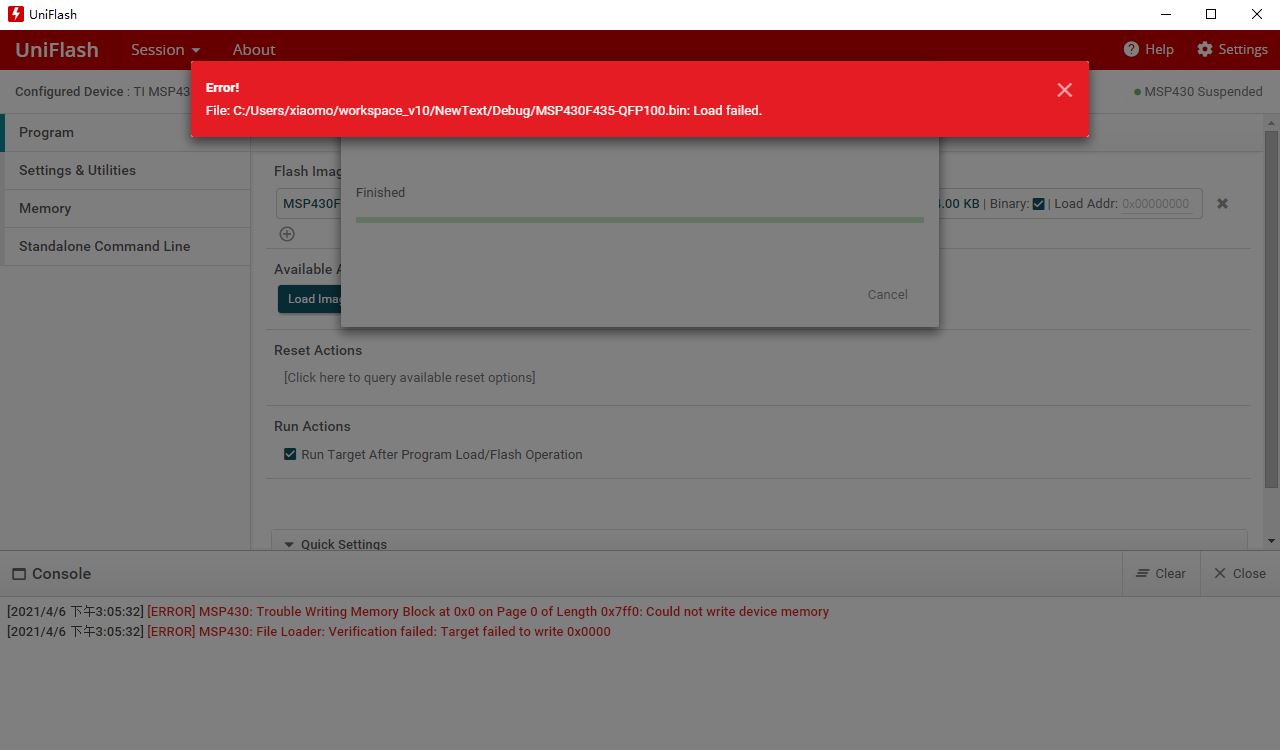
Task: Remove the flash image with the X icon
Action: 1222,203
